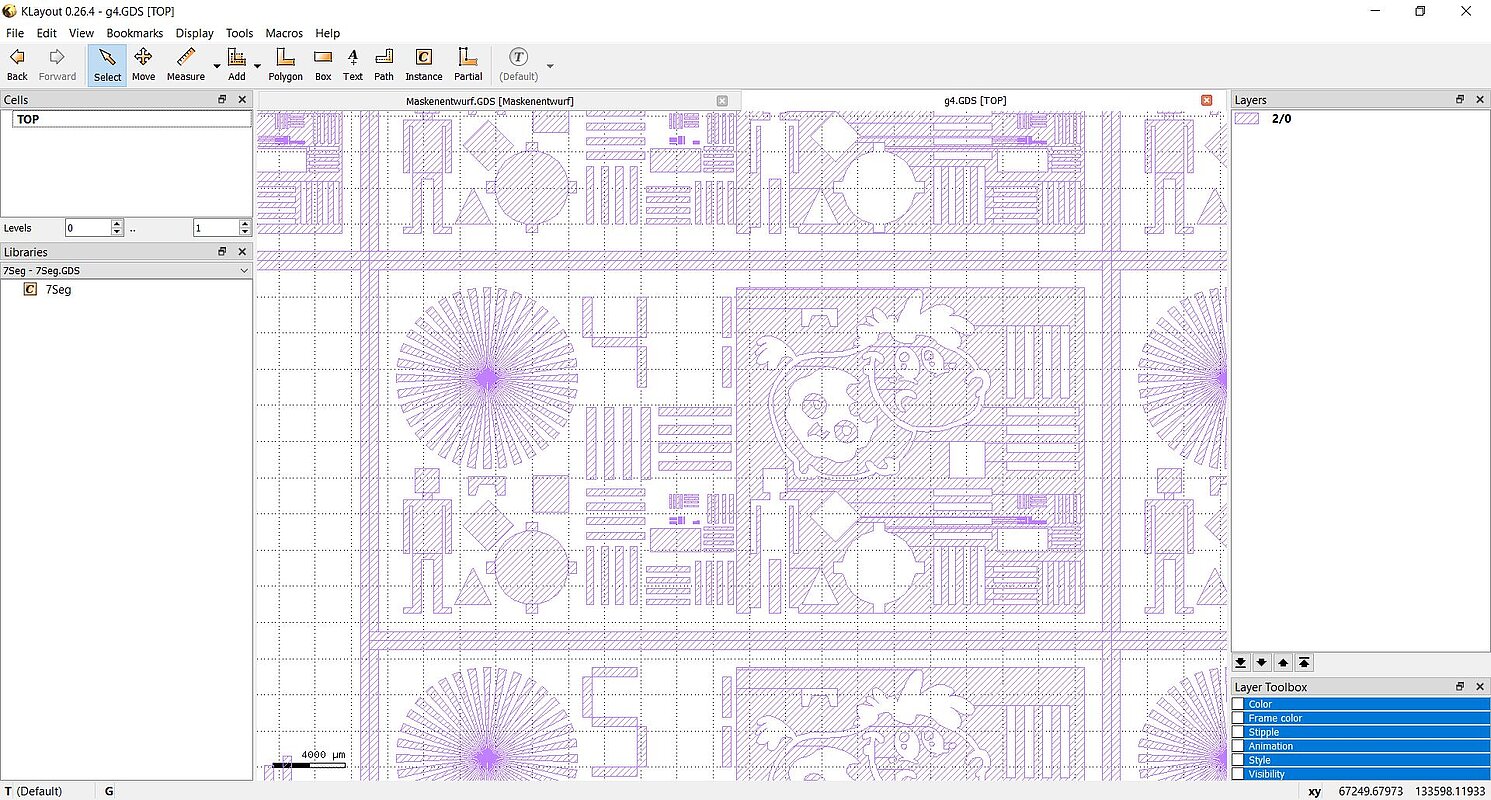Screen dimensions: 1491x800
Task: Open Measure tool options dropdown arrow
Action: (x=216, y=66)
